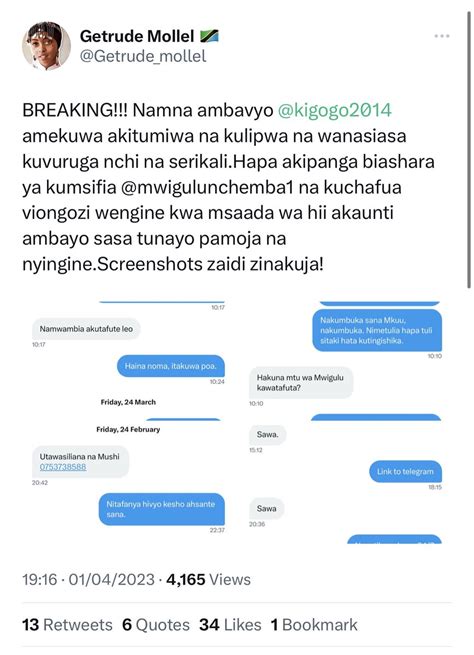This screenshot has width=474, height=655.
Task: Click the tweet timestamp 19:16 · 01/04/2023
Action: click(89, 580)
